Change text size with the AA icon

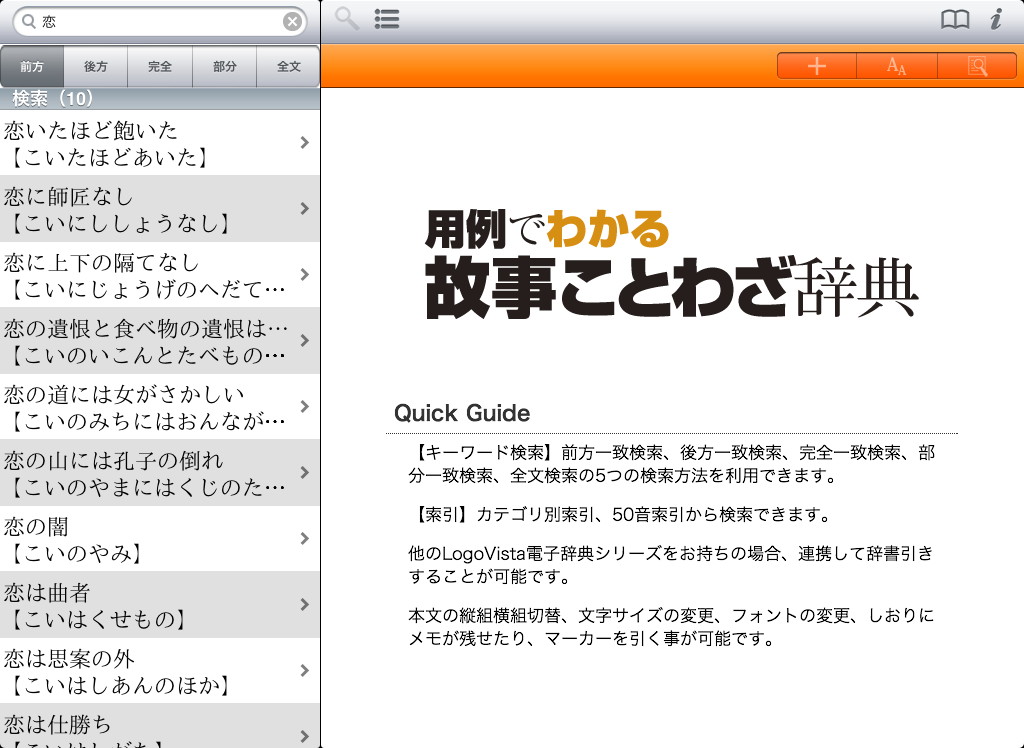coord(897,66)
